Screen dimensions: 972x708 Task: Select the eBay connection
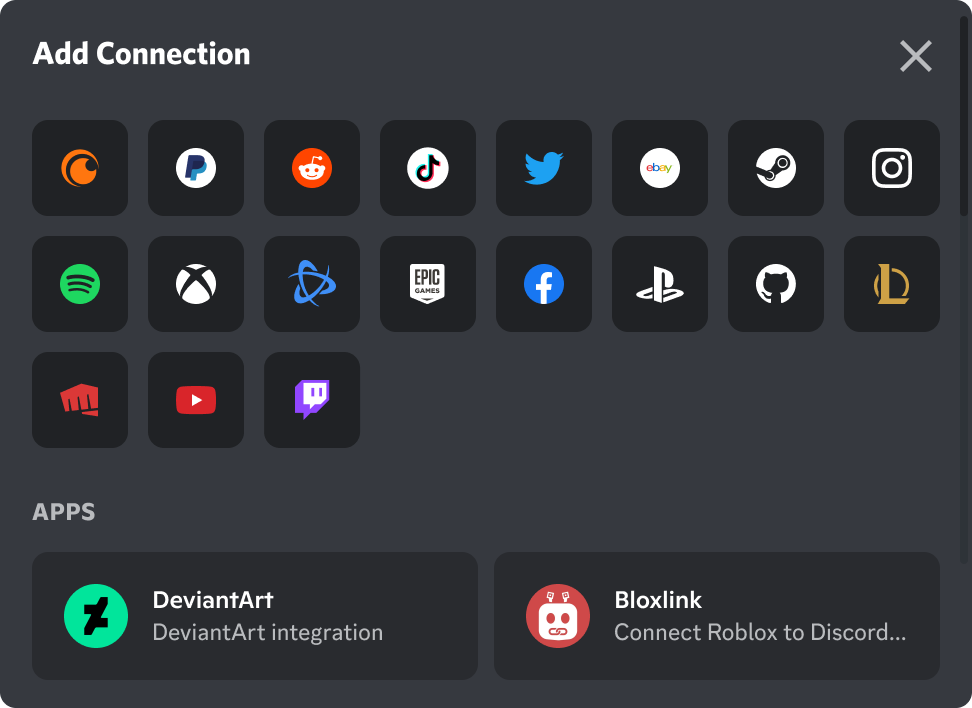click(660, 168)
